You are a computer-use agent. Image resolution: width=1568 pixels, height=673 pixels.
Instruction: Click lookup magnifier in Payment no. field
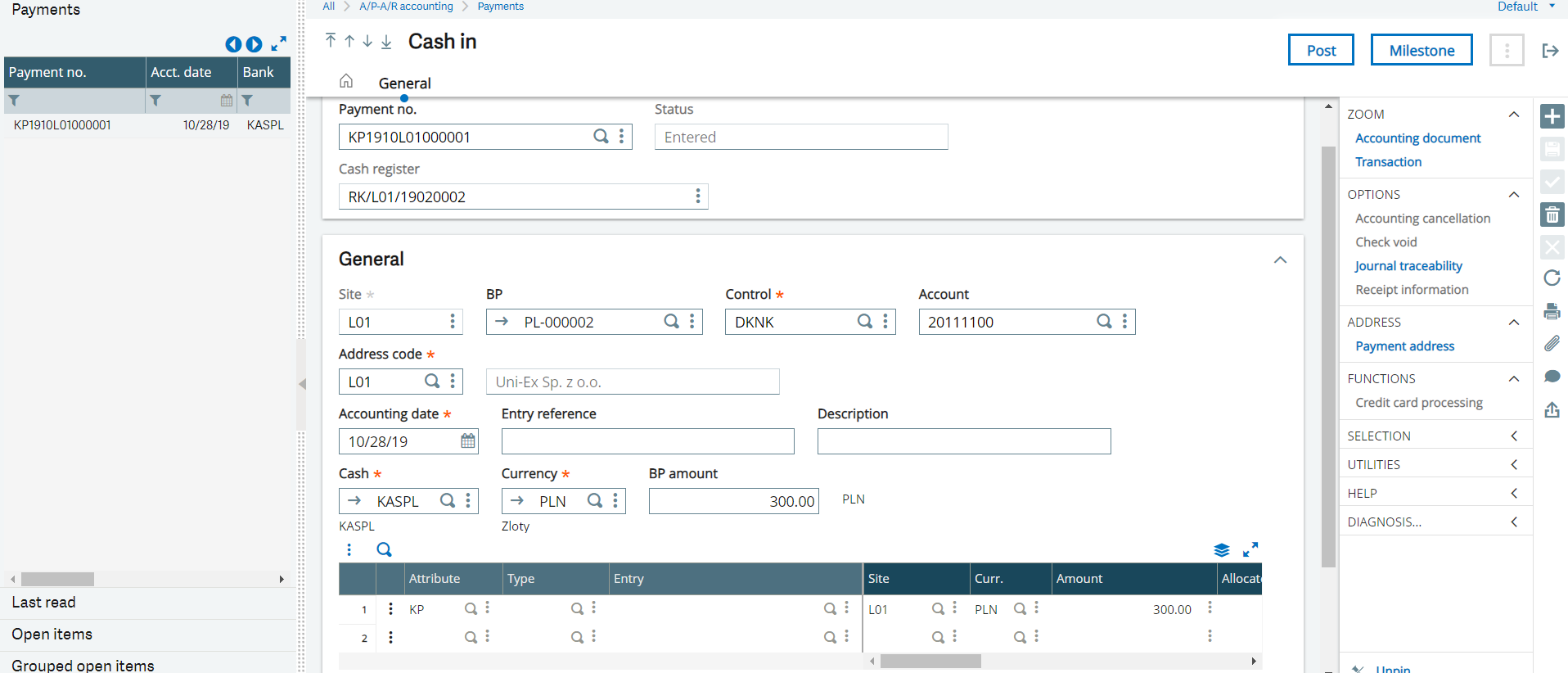pyautogui.click(x=601, y=137)
